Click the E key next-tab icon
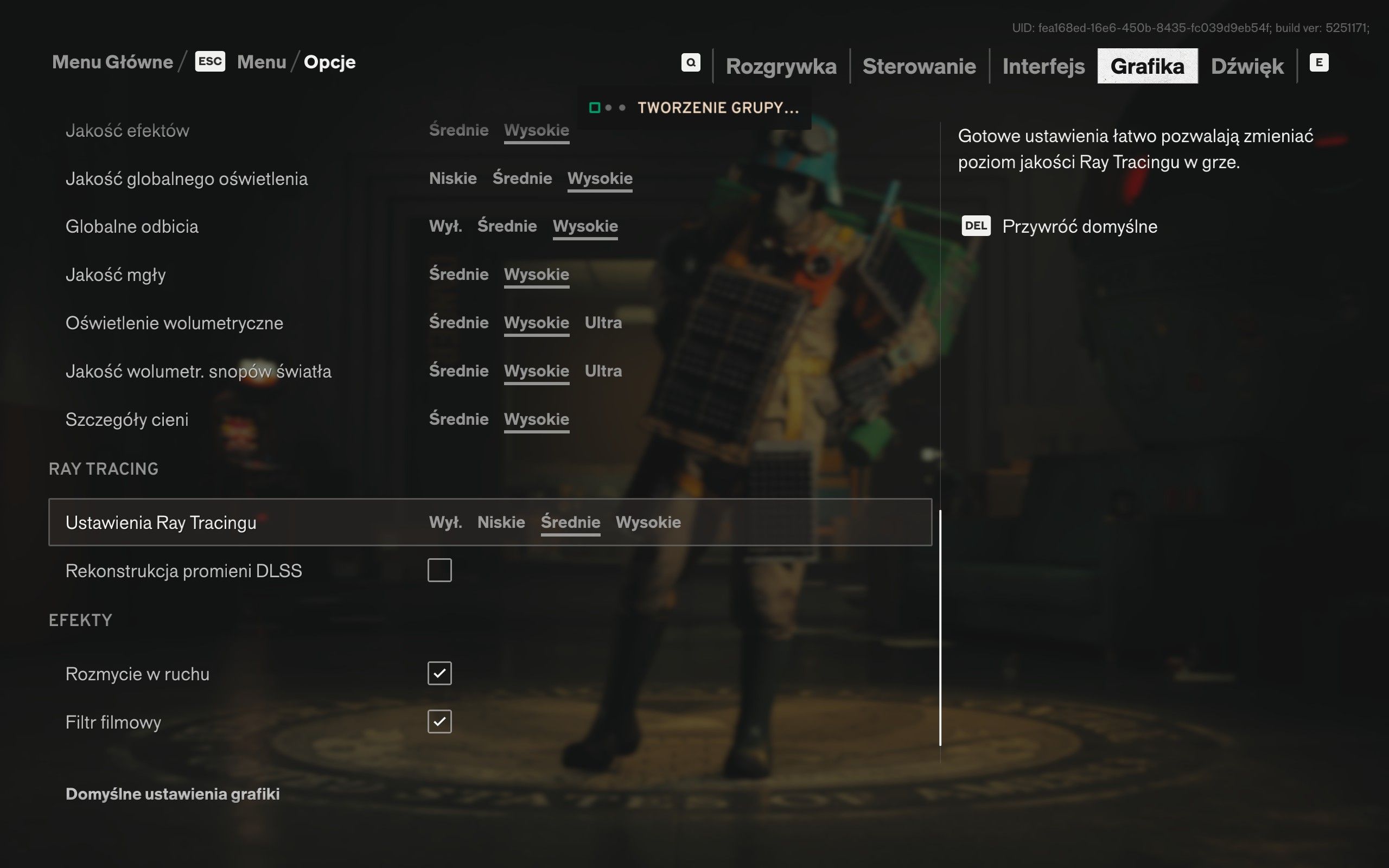The width and height of the screenshot is (1389, 868). (1318, 62)
